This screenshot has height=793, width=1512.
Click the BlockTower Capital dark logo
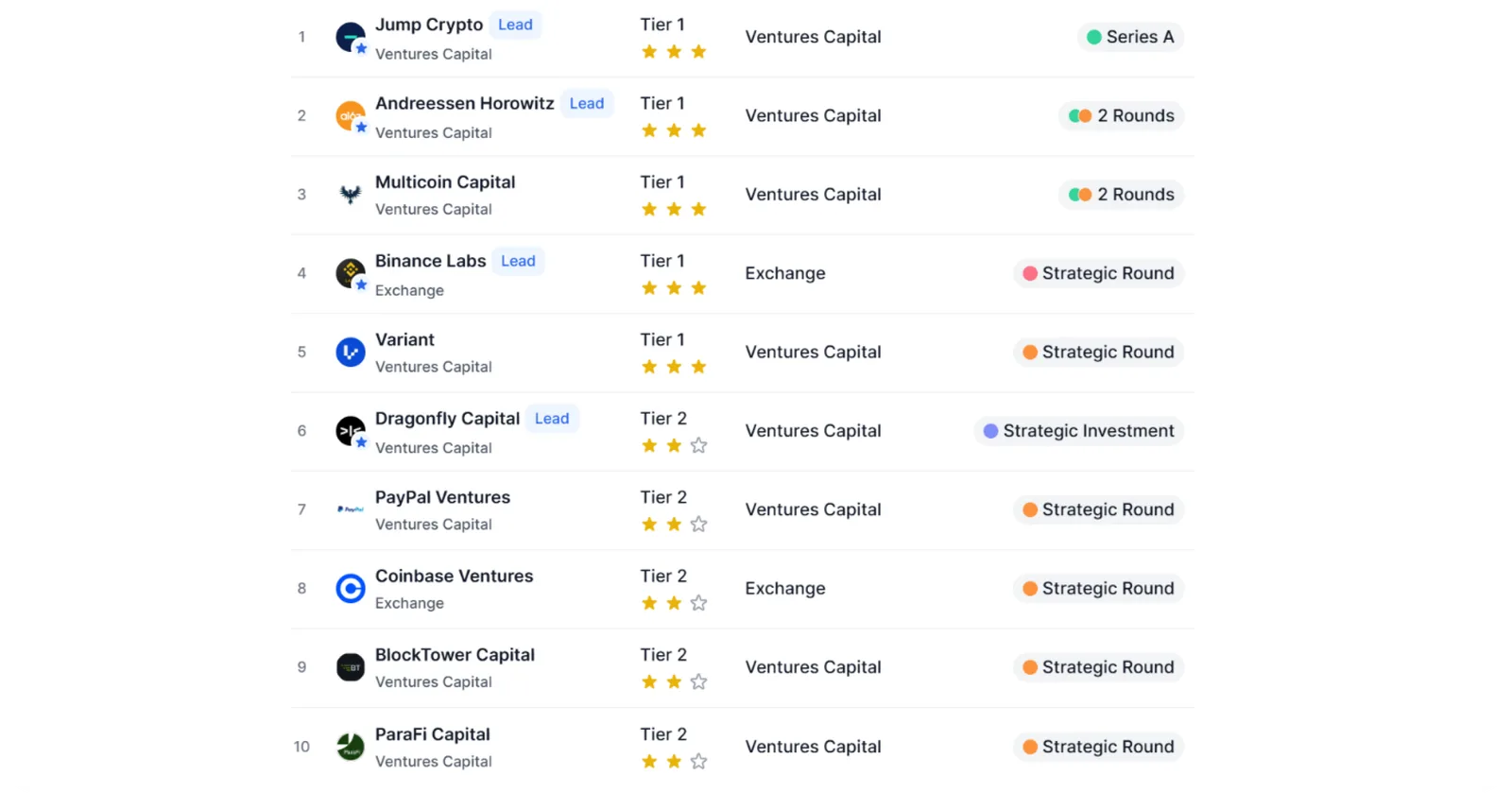click(351, 667)
